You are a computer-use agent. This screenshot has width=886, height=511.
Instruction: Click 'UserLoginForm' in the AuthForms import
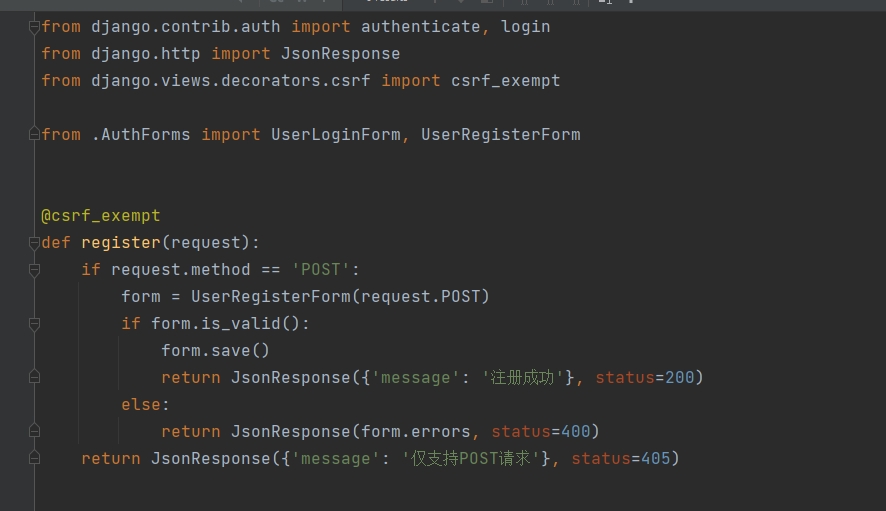click(335, 134)
